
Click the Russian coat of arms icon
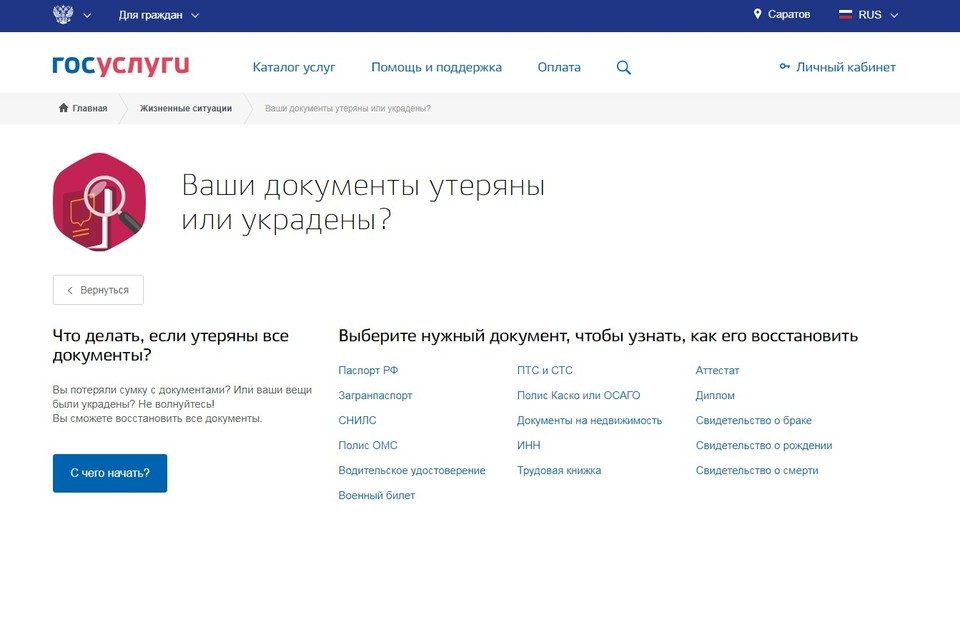[63, 15]
